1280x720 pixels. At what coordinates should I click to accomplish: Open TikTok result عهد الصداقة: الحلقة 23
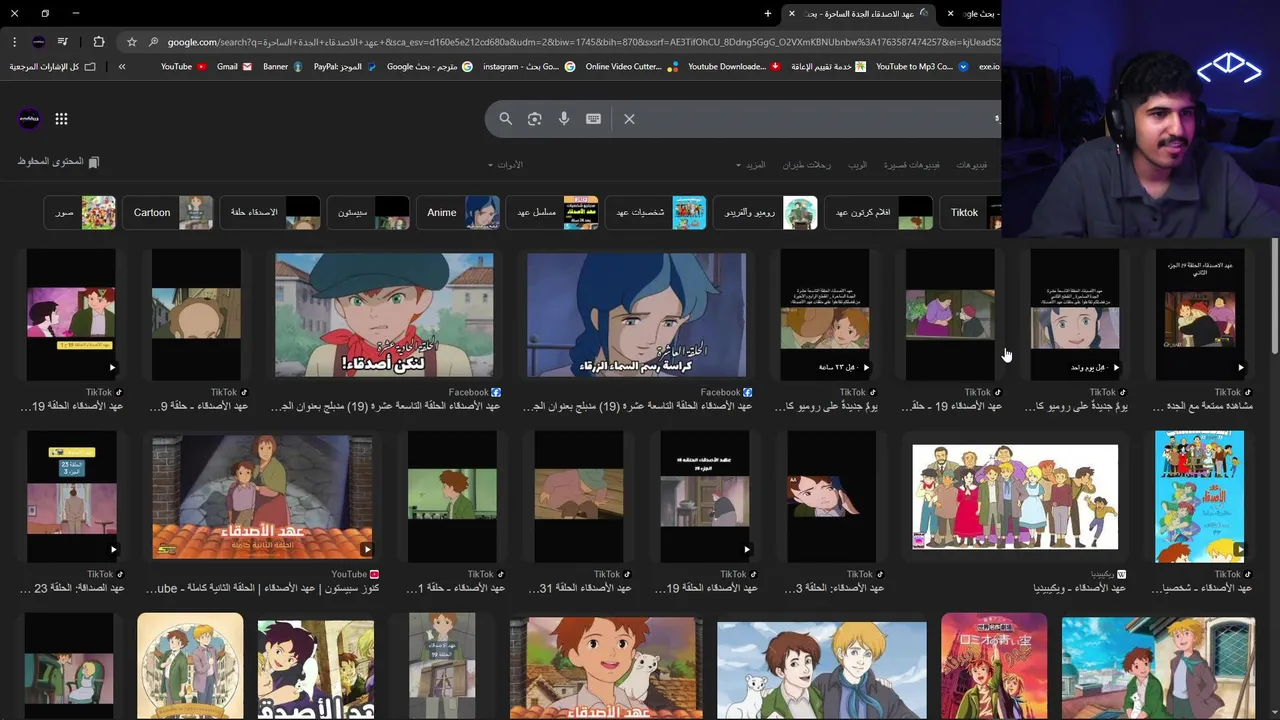71,497
